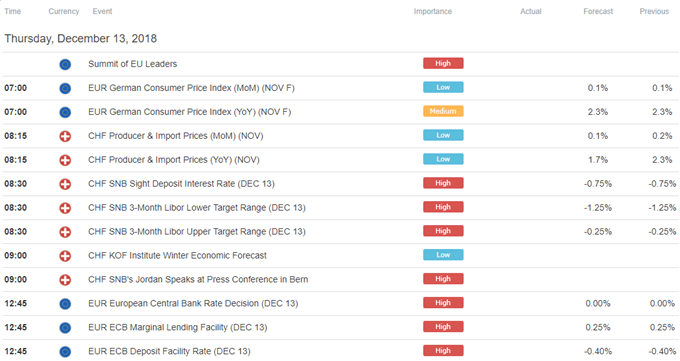Open CHF Producer & Import Prices (YoY) event
Viewport: 680px width, 361px height.
click(174, 160)
